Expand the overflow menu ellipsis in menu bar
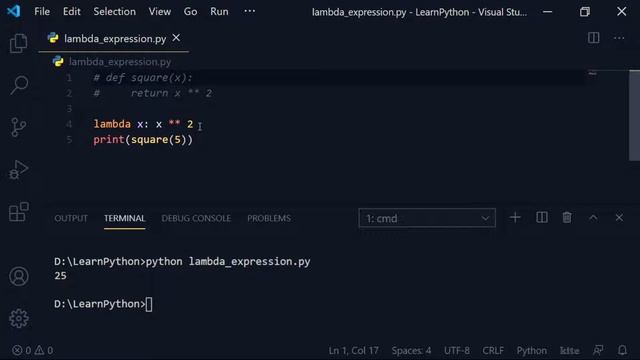The width and height of the screenshot is (640, 360). pos(249,11)
